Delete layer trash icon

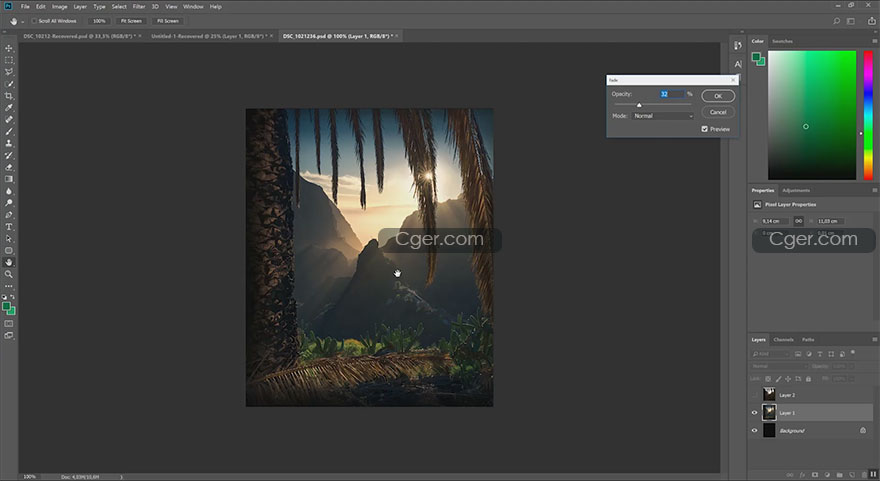click(x=864, y=475)
